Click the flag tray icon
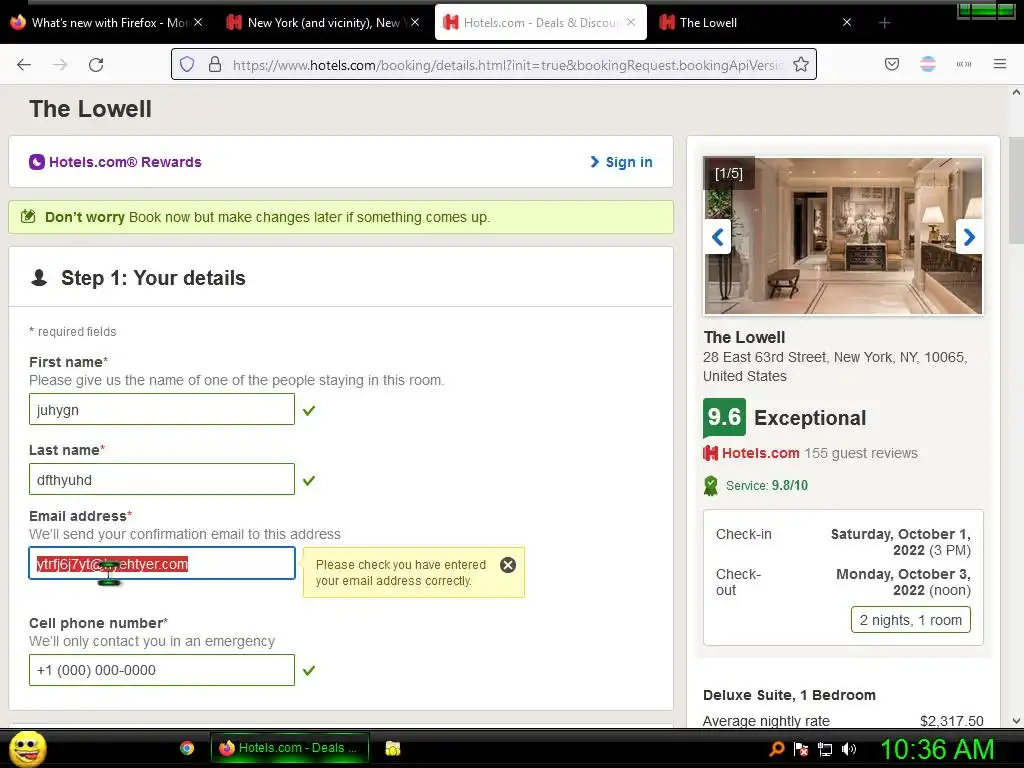This screenshot has height=768, width=1024. pos(801,748)
